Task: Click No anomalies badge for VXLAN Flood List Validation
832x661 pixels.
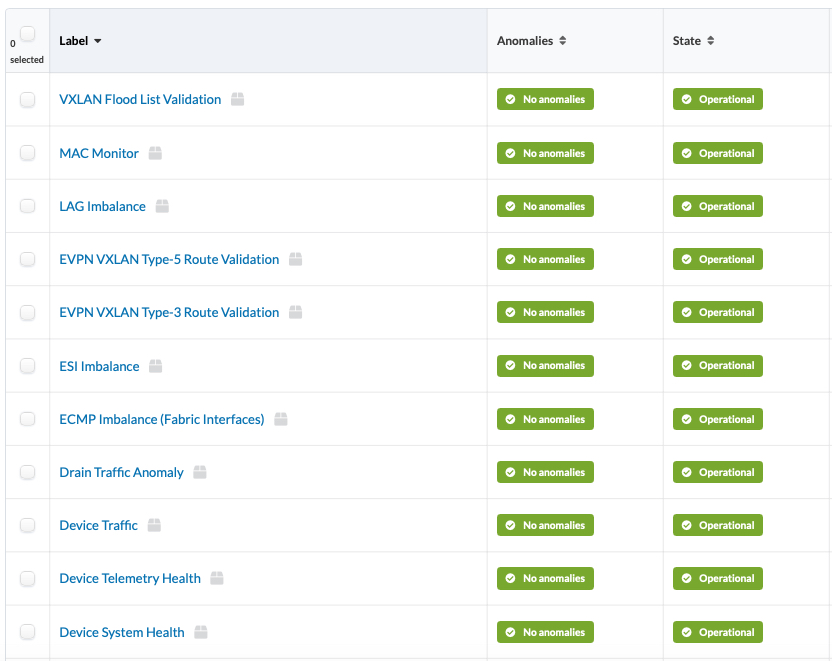Action: (545, 99)
